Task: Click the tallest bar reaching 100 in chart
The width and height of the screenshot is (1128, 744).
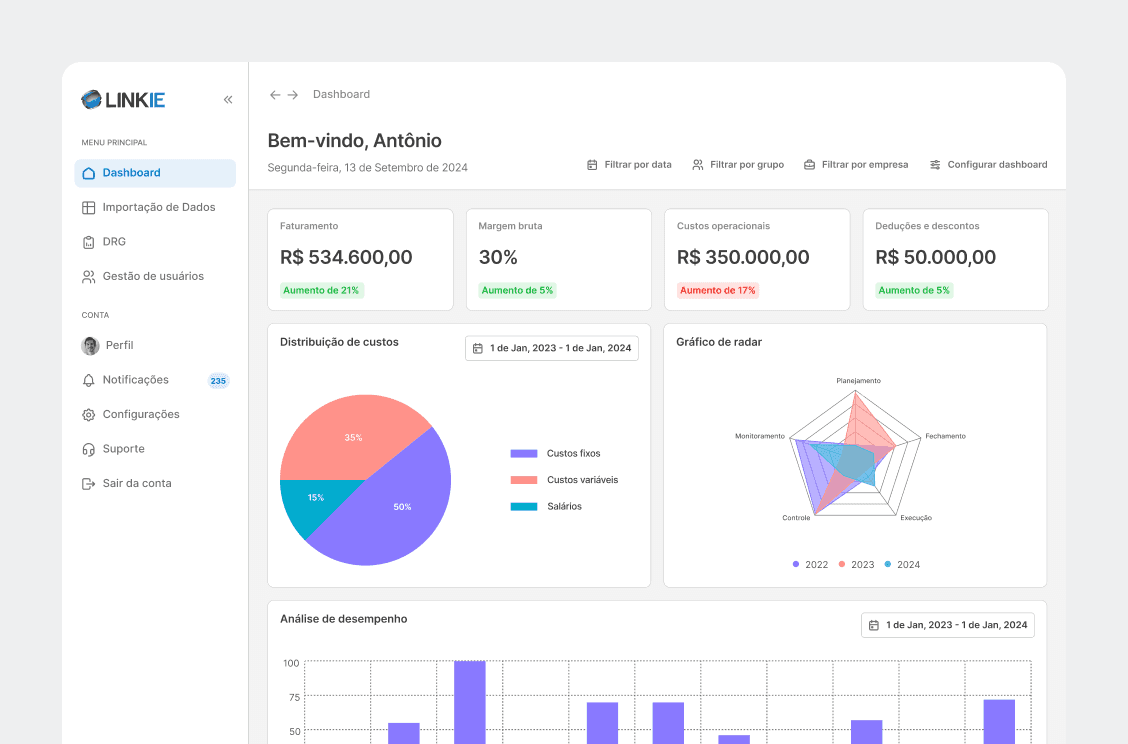Action: [470, 702]
